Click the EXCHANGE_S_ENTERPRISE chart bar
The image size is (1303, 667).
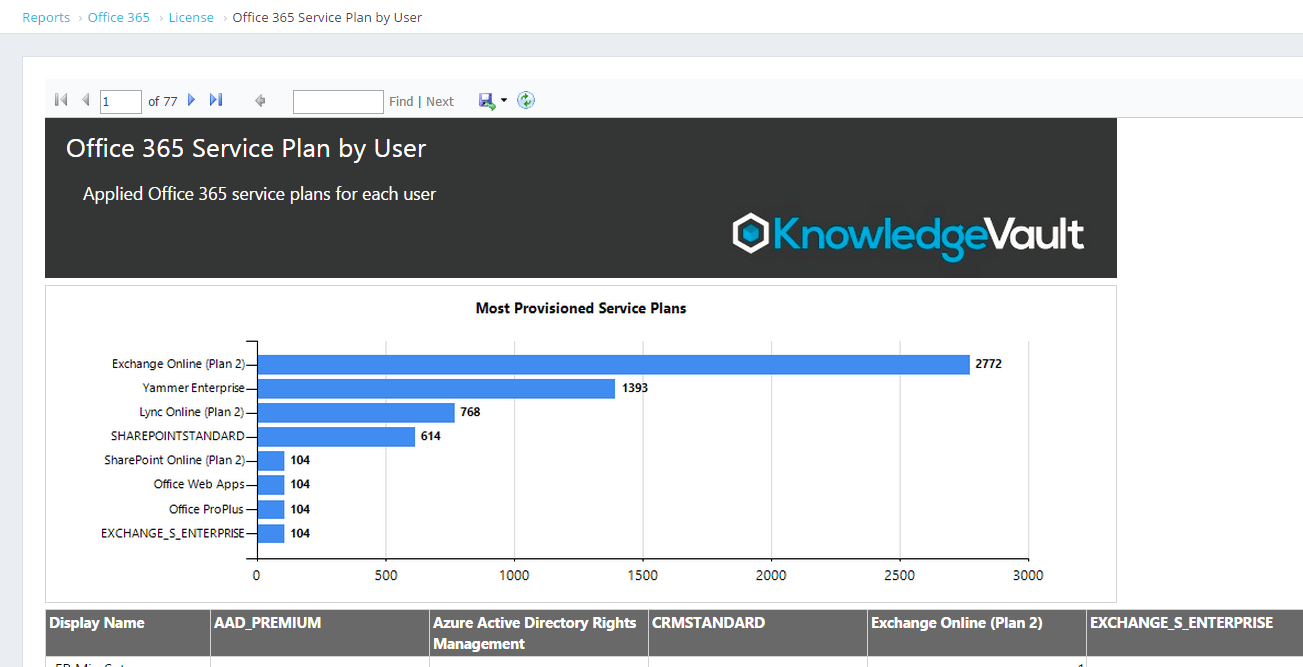(271, 533)
